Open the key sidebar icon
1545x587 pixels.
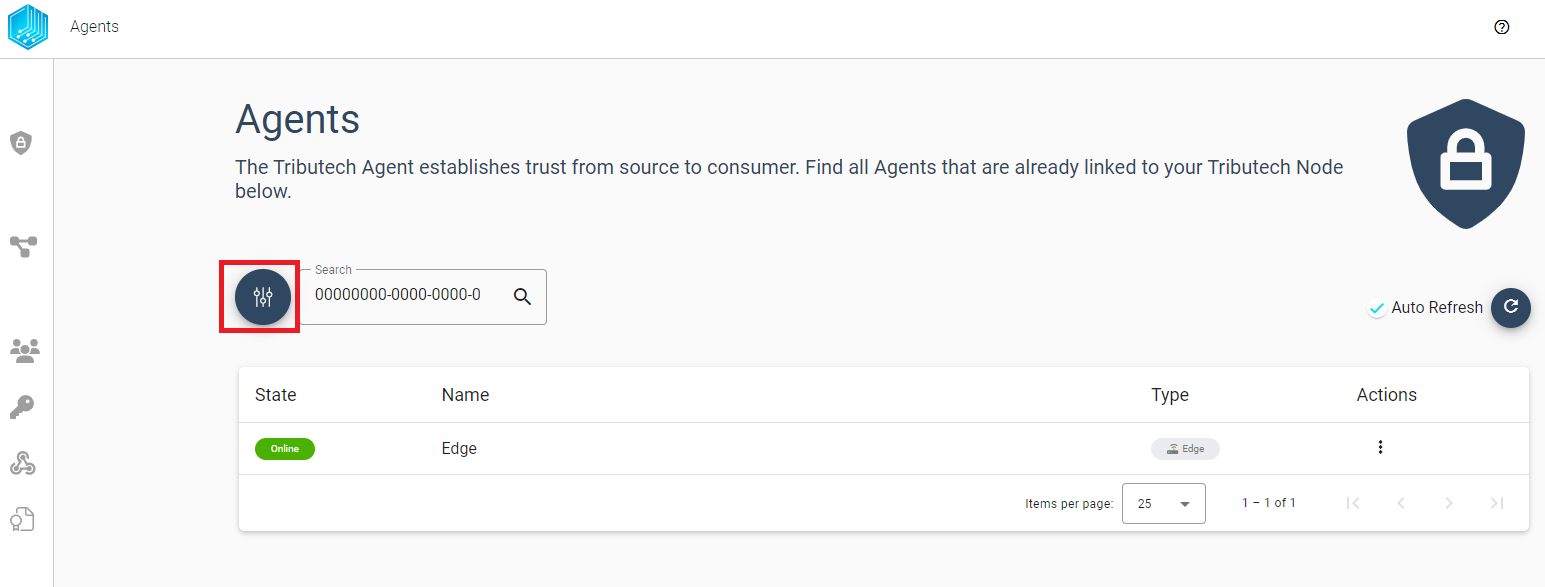tap(22, 407)
